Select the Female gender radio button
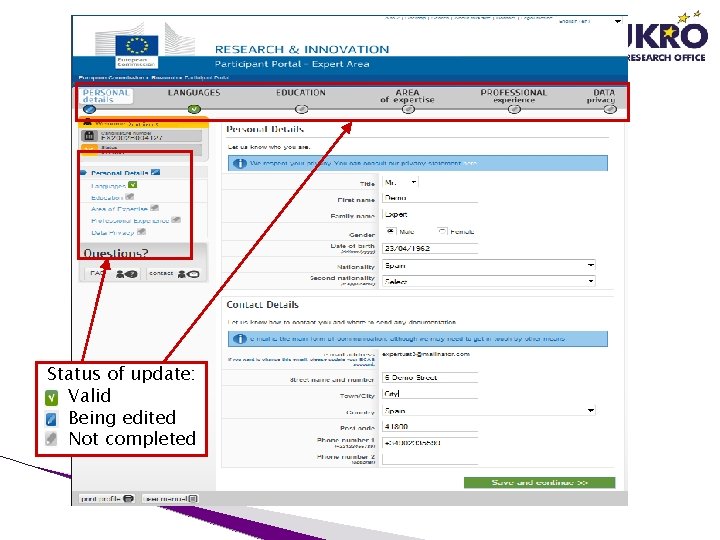 [442, 231]
